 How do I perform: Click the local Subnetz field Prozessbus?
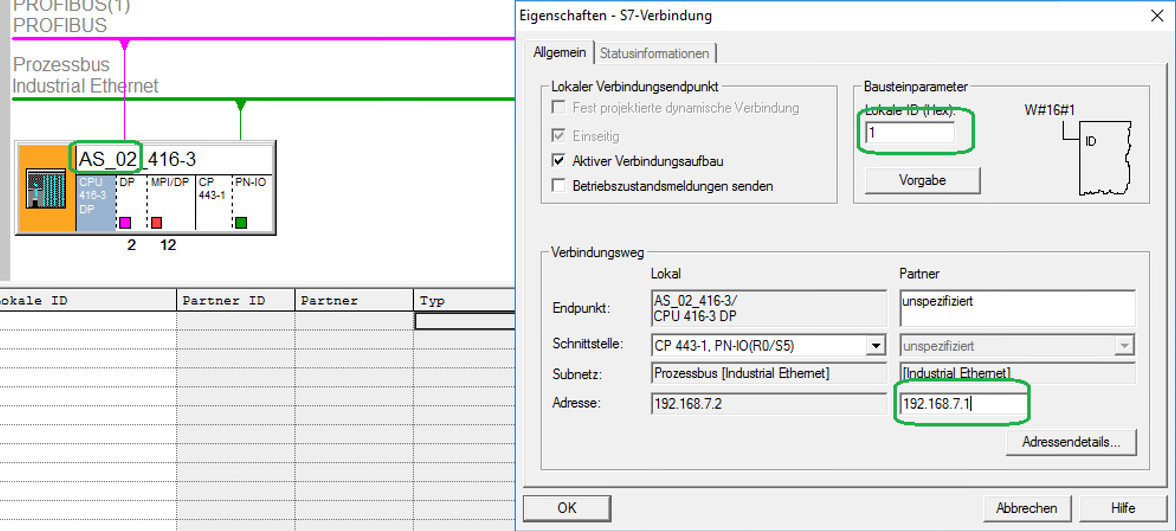click(769, 374)
